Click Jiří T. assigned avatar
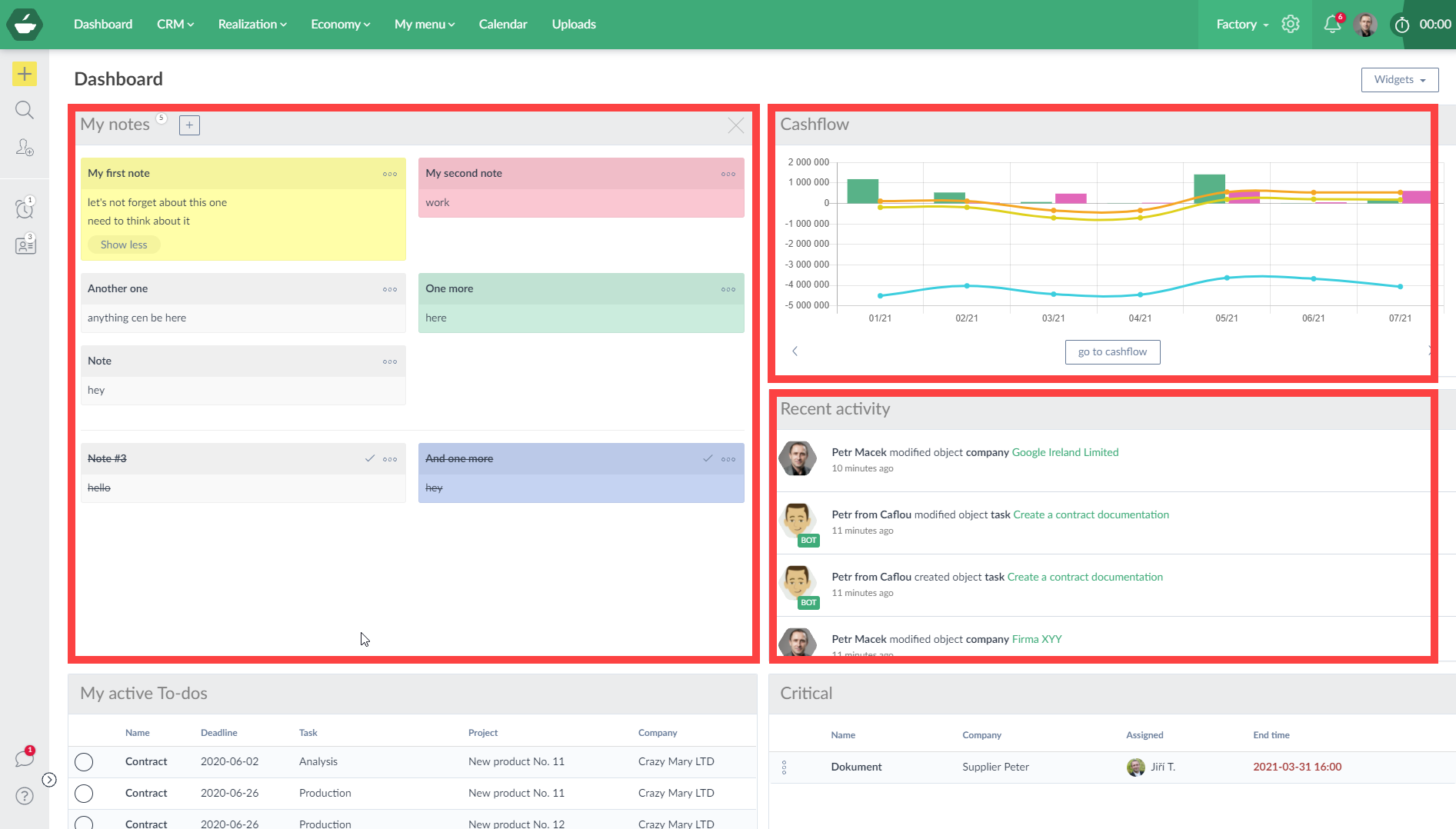Image resolution: width=1456 pixels, height=829 pixels. pyautogui.click(x=1135, y=767)
